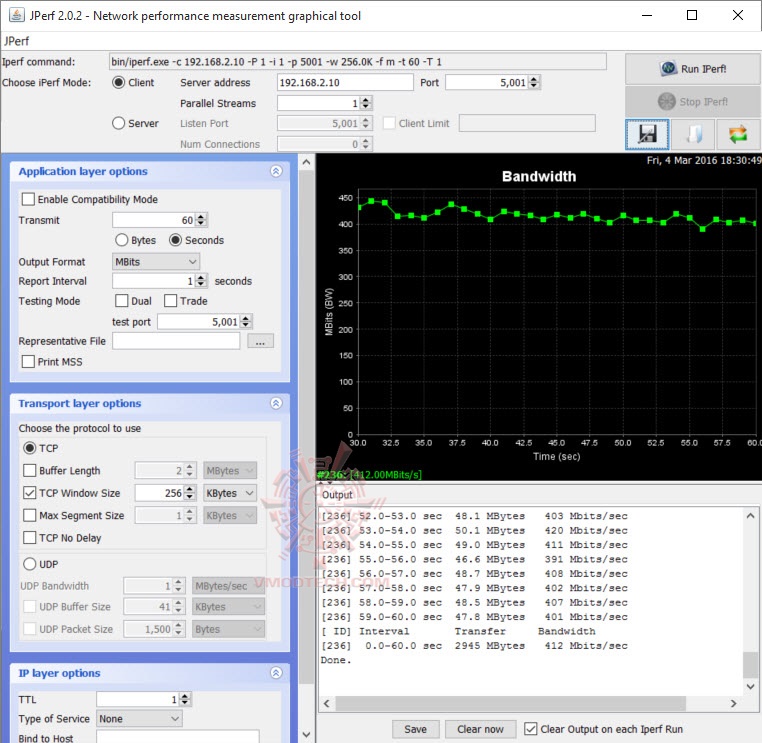Click TTL spinner arrows
Screen dimensions: 762x743
(x=185, y=699)
